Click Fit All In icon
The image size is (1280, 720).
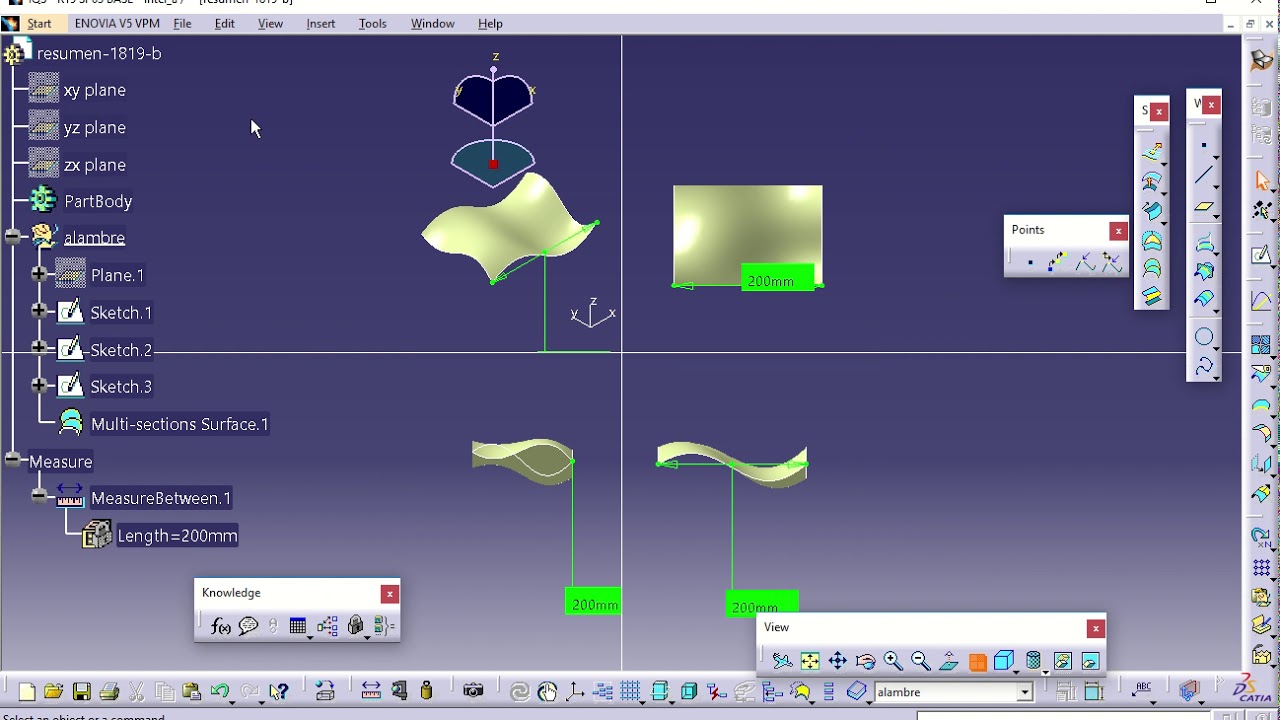810,661
